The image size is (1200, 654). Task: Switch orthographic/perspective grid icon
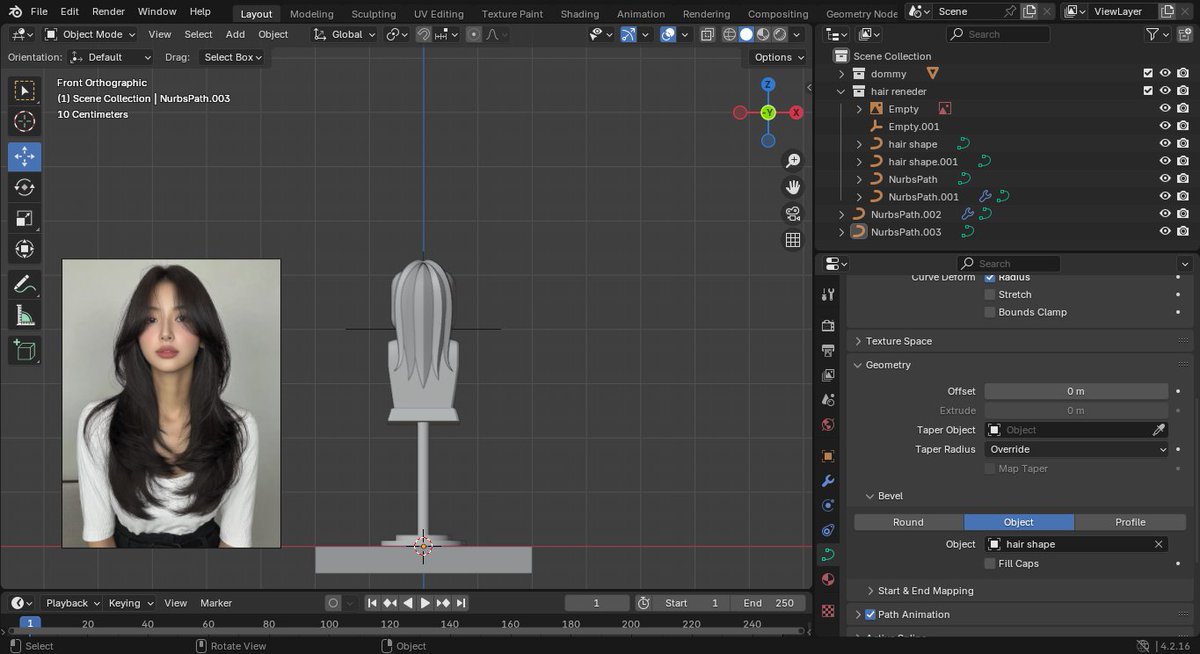point(793,240)
